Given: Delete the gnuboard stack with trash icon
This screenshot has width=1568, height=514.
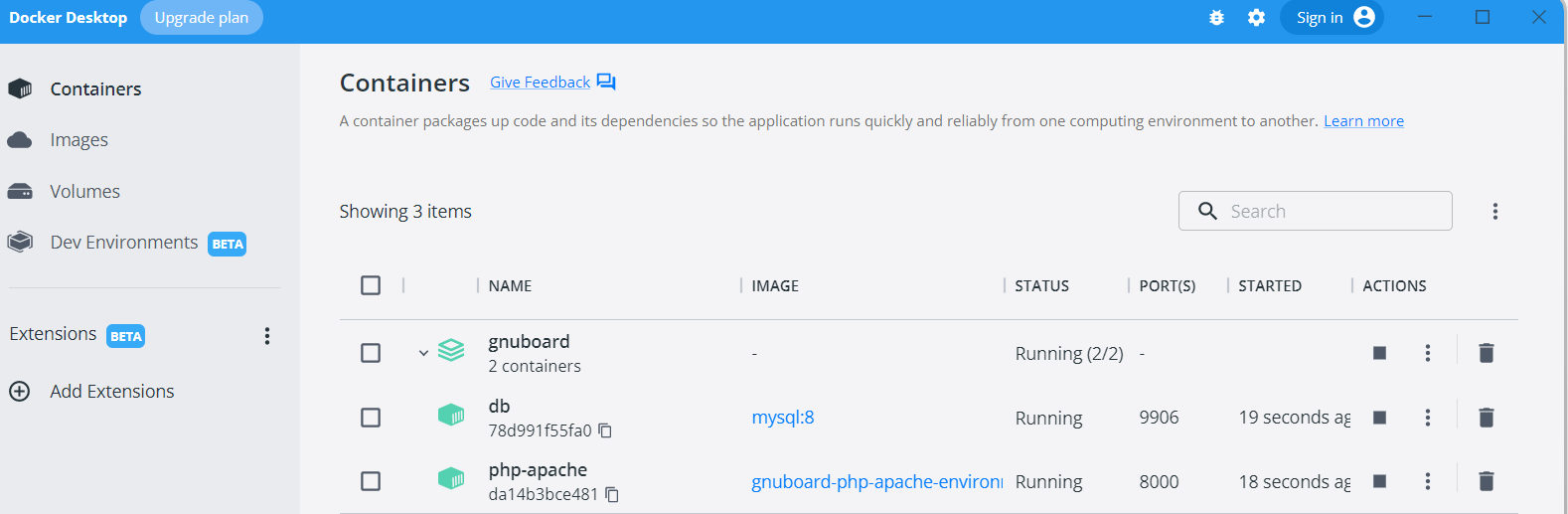Looking at the screenshot, I should [1487, 353].
